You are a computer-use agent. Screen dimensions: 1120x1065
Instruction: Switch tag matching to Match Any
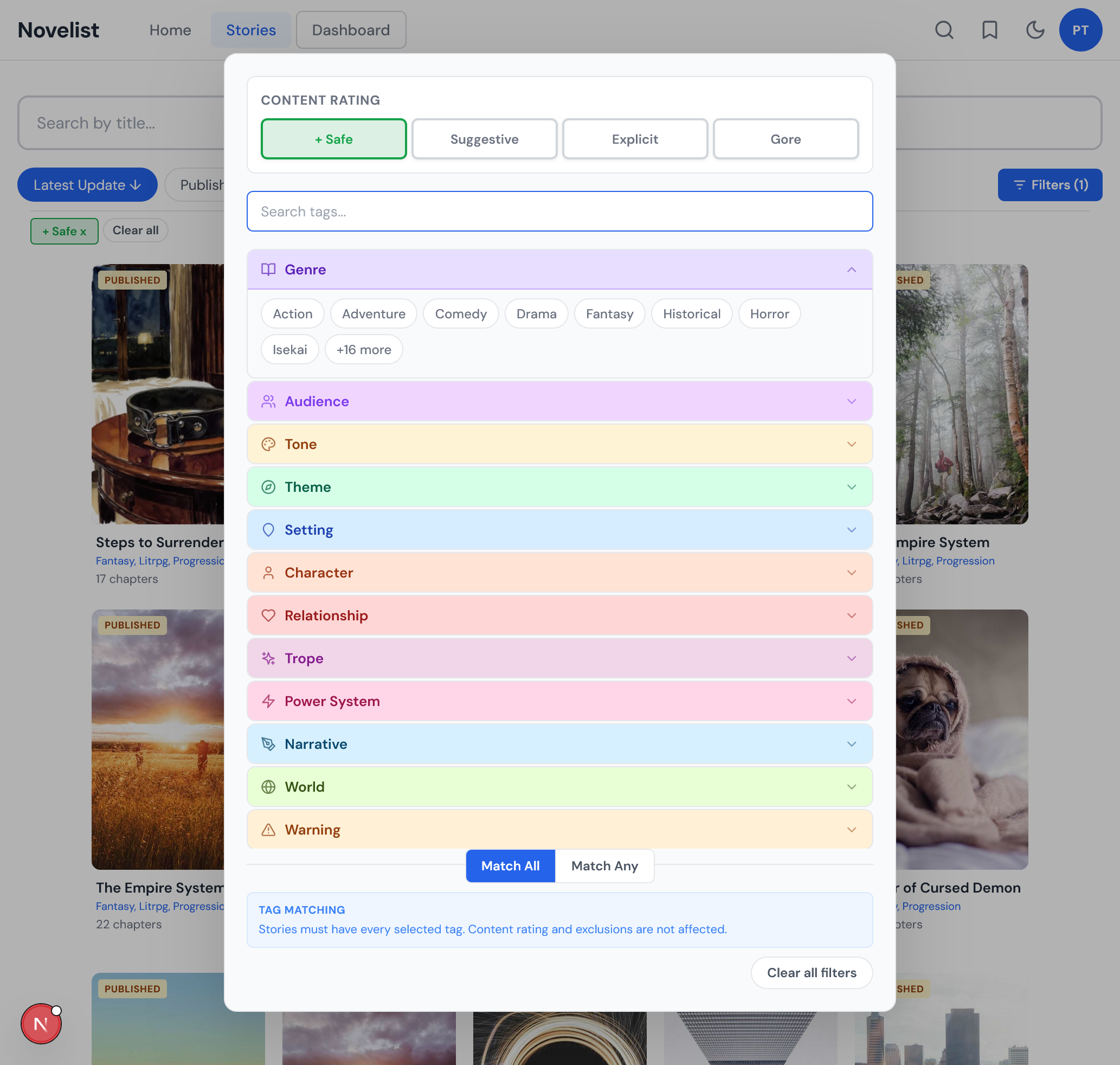[604, 866]
